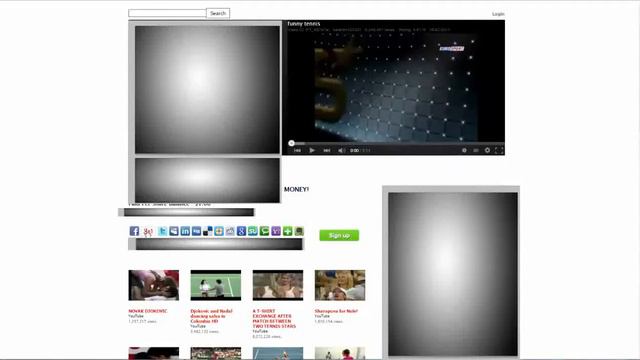The width and height of the screenshot is (640, 360).
Task: Share using the purple Yahoo icon
Action: (276, 231)
